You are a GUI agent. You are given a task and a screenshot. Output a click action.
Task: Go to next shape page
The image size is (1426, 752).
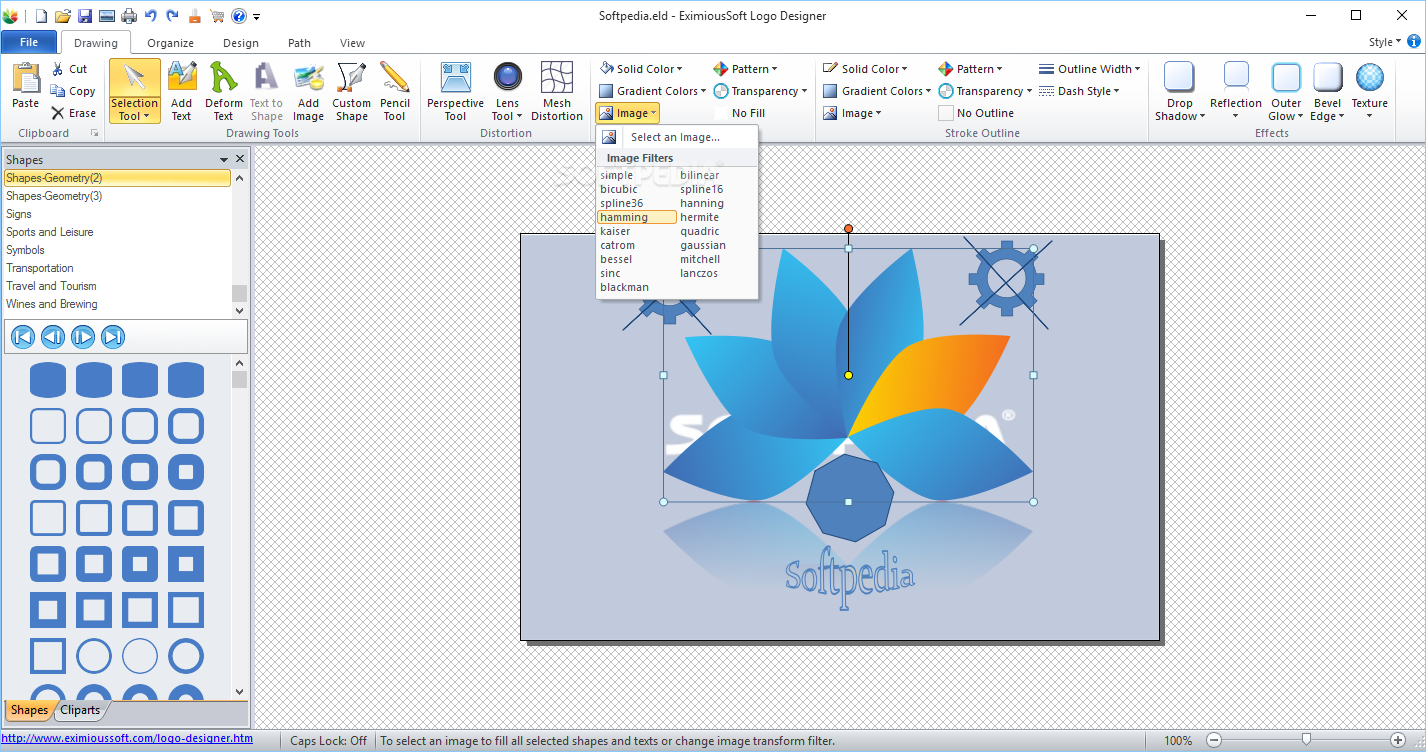click(83, 337)
